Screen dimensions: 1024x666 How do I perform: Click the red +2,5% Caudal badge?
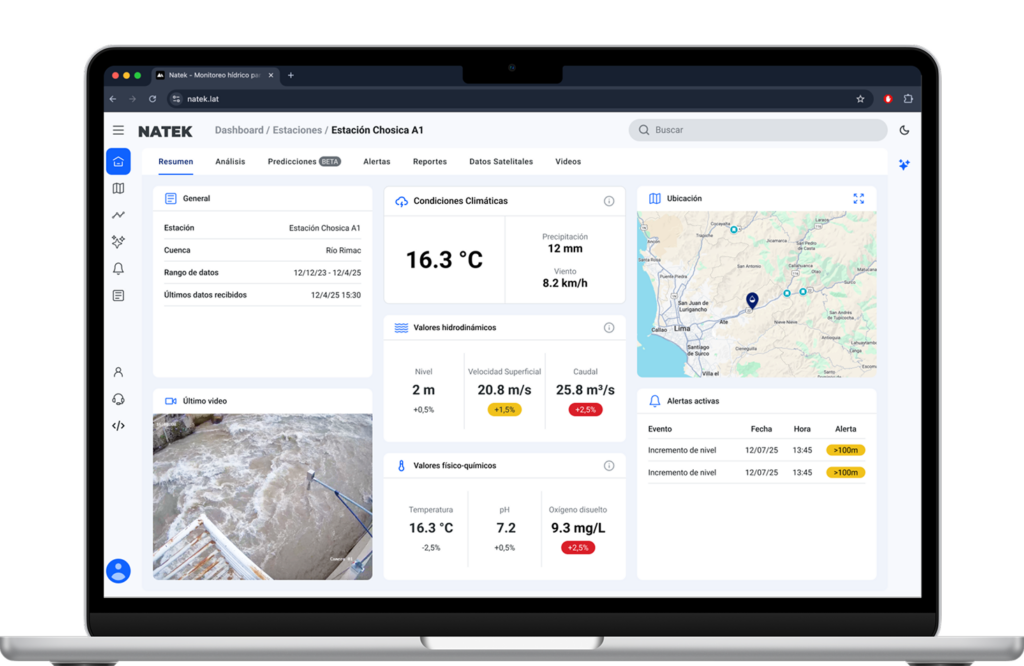click(585, 409)
